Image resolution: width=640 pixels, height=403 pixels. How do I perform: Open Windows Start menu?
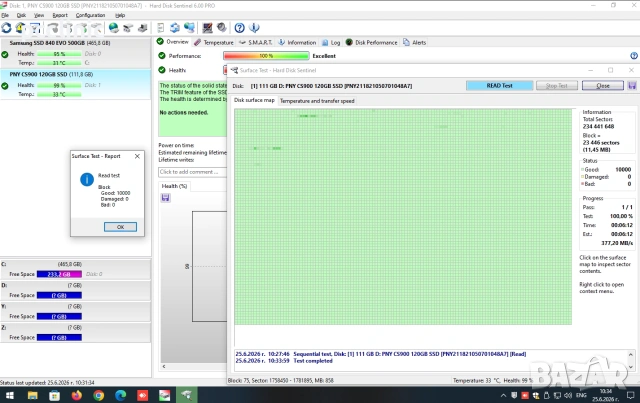point(10,395)
